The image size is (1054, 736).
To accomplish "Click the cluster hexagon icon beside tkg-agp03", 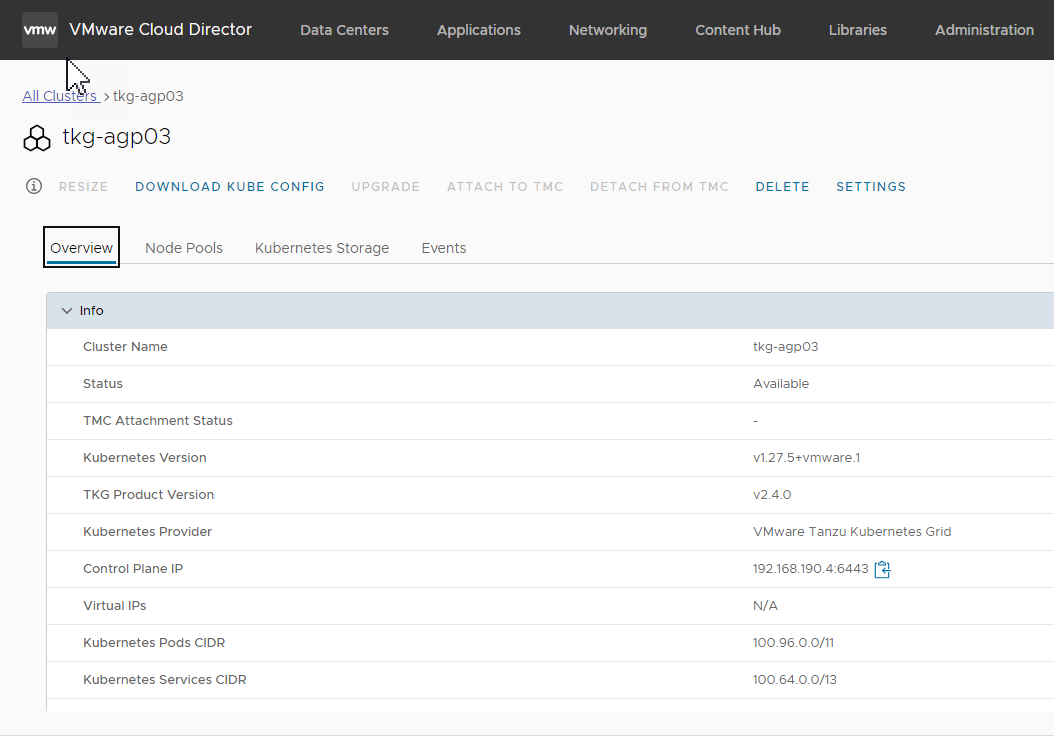I will (36, 137).
